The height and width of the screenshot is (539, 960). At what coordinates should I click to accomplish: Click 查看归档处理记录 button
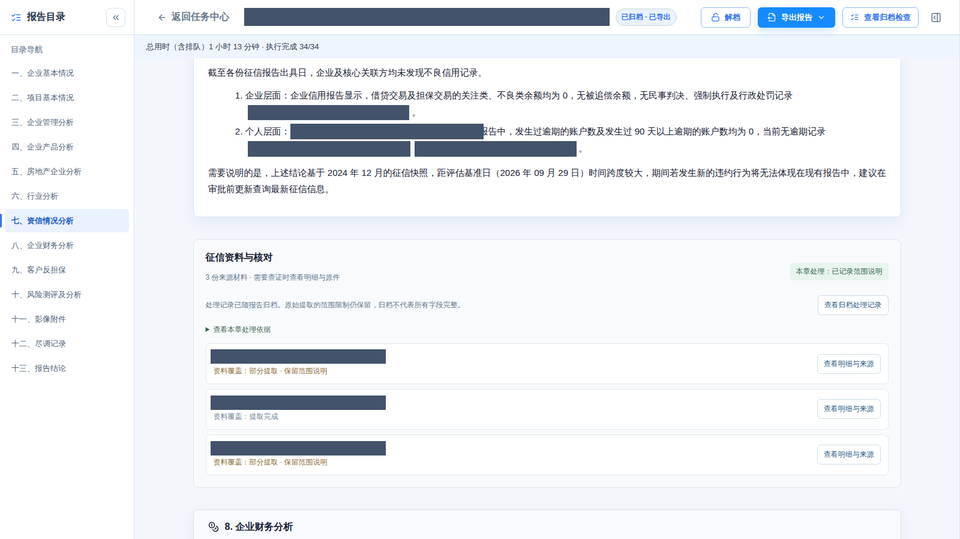(853, 305)
